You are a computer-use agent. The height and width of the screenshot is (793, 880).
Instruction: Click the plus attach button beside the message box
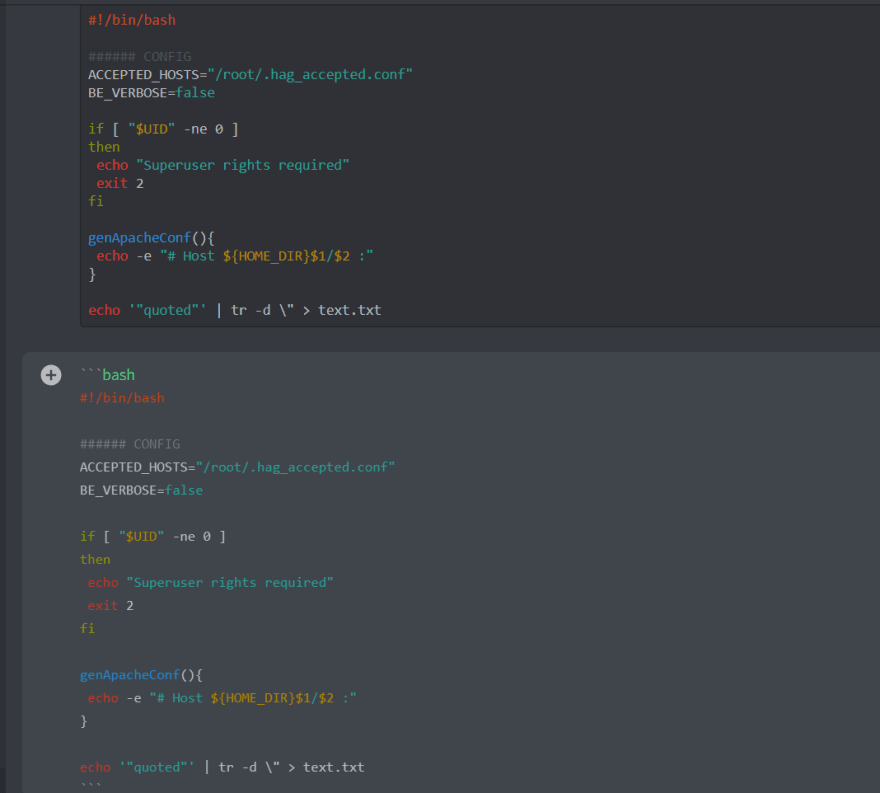coord(51,375)
